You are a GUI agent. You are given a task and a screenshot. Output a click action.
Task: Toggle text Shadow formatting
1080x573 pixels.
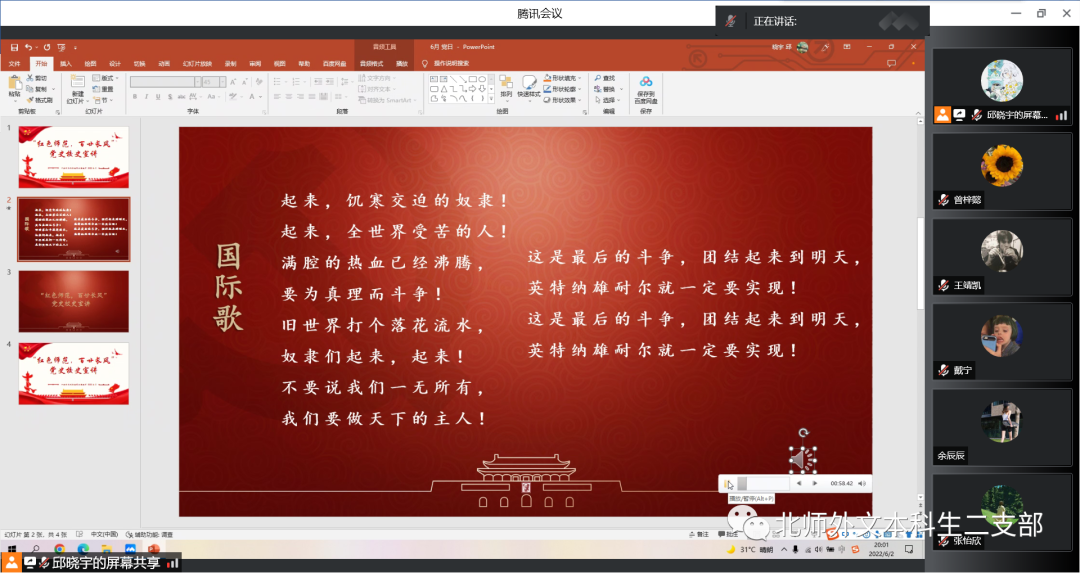[x=170, y=97]
